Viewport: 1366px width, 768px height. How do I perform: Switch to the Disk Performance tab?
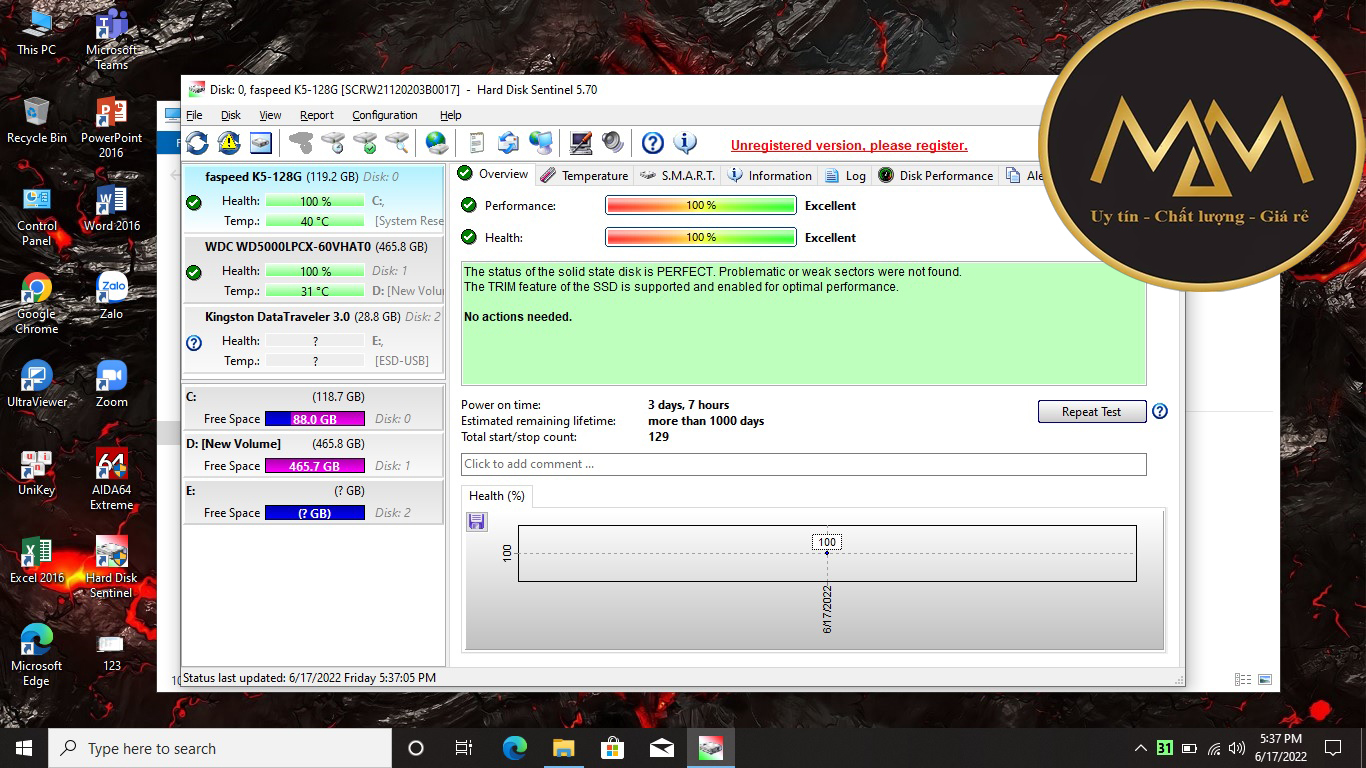pos(935,175)
